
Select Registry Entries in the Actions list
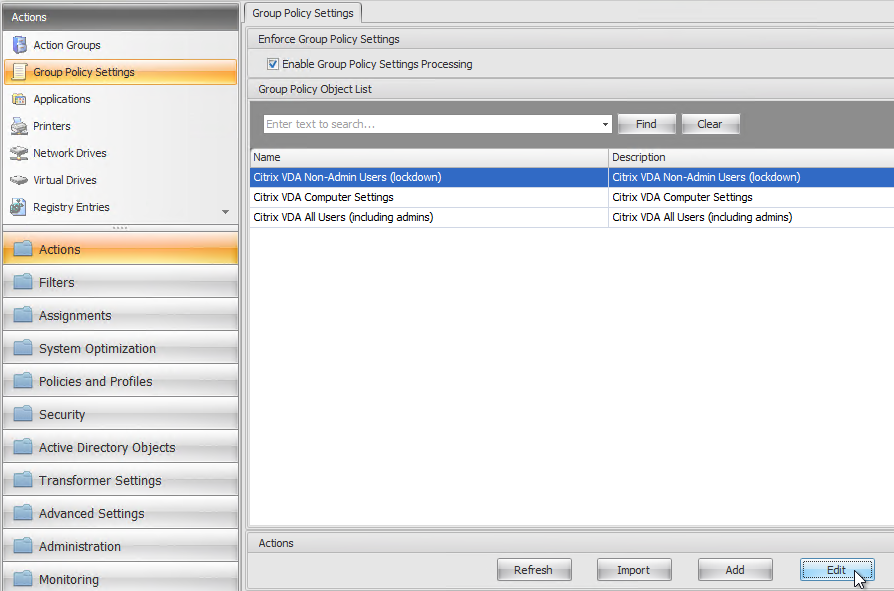[x=120, y=207]
